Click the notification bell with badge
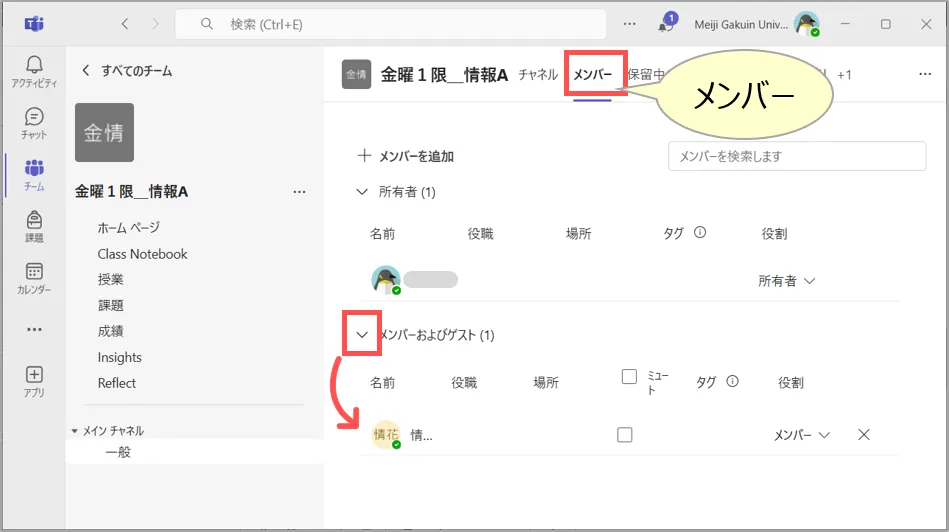Screen dimensions: 949x532 [x=666, y=24]
